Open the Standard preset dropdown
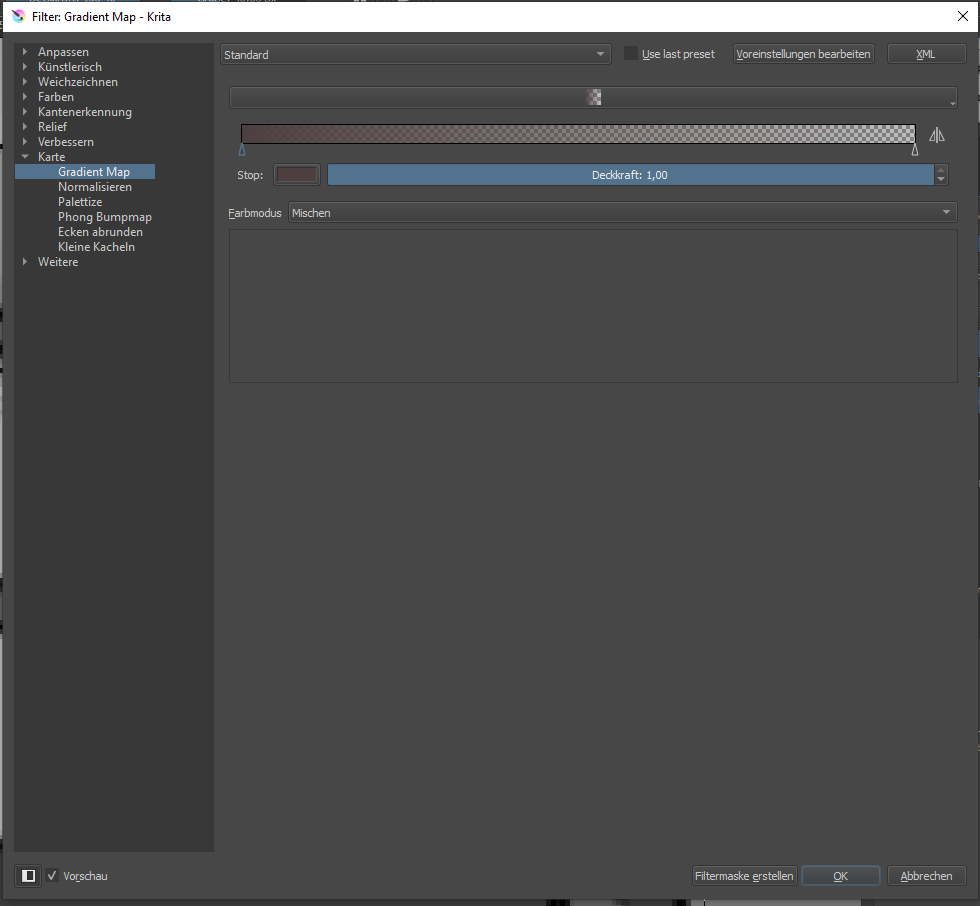 (x=415, y=54)
